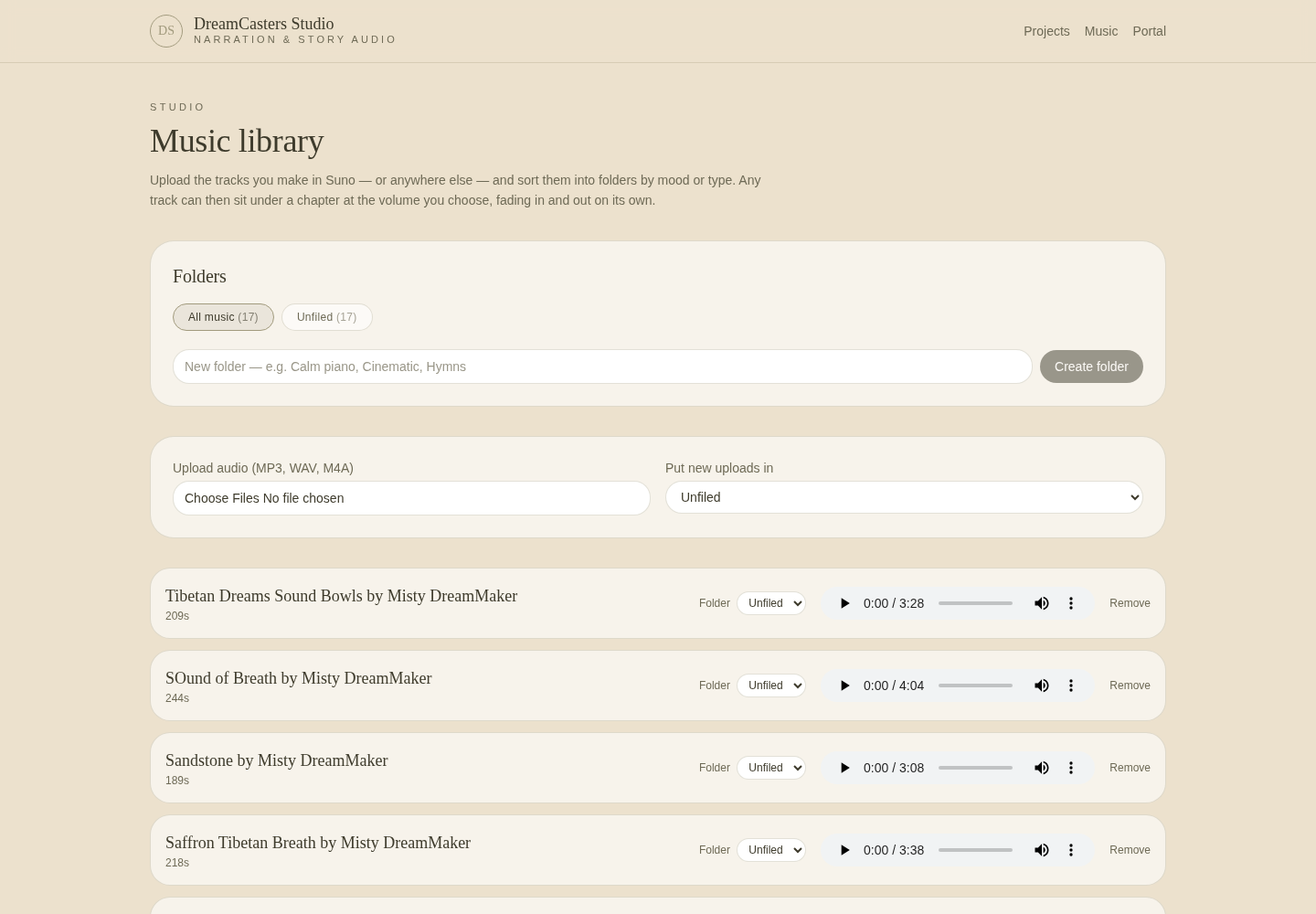
Task: Click the '0:00 / 4:04' time readout
Action: coord(894,685)
